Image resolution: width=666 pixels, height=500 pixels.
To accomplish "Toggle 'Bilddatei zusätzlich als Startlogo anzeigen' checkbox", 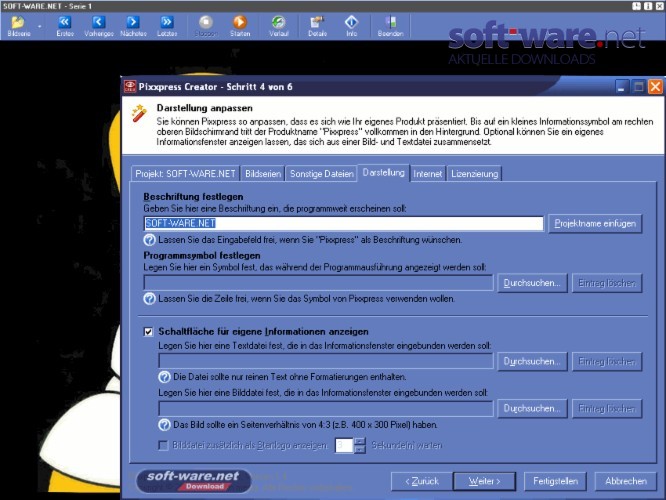I will coord(163,445).
